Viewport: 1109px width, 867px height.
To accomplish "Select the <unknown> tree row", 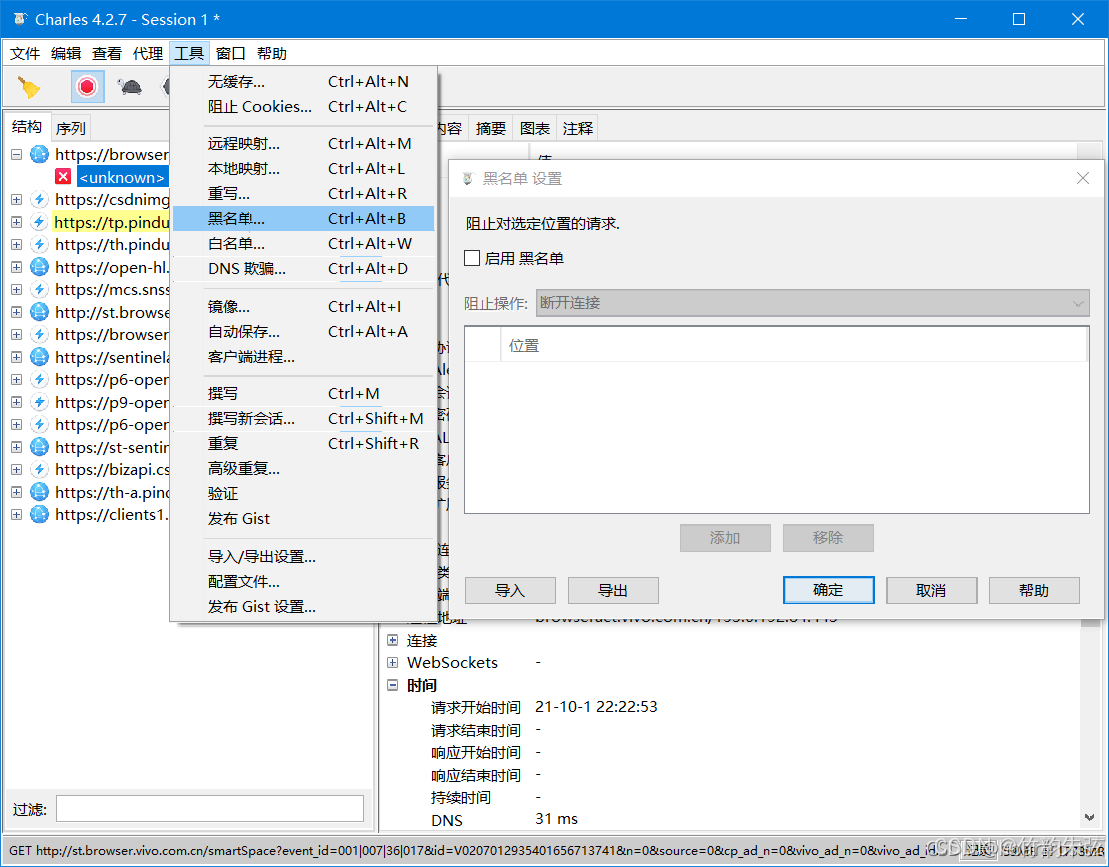I will 122,177.
